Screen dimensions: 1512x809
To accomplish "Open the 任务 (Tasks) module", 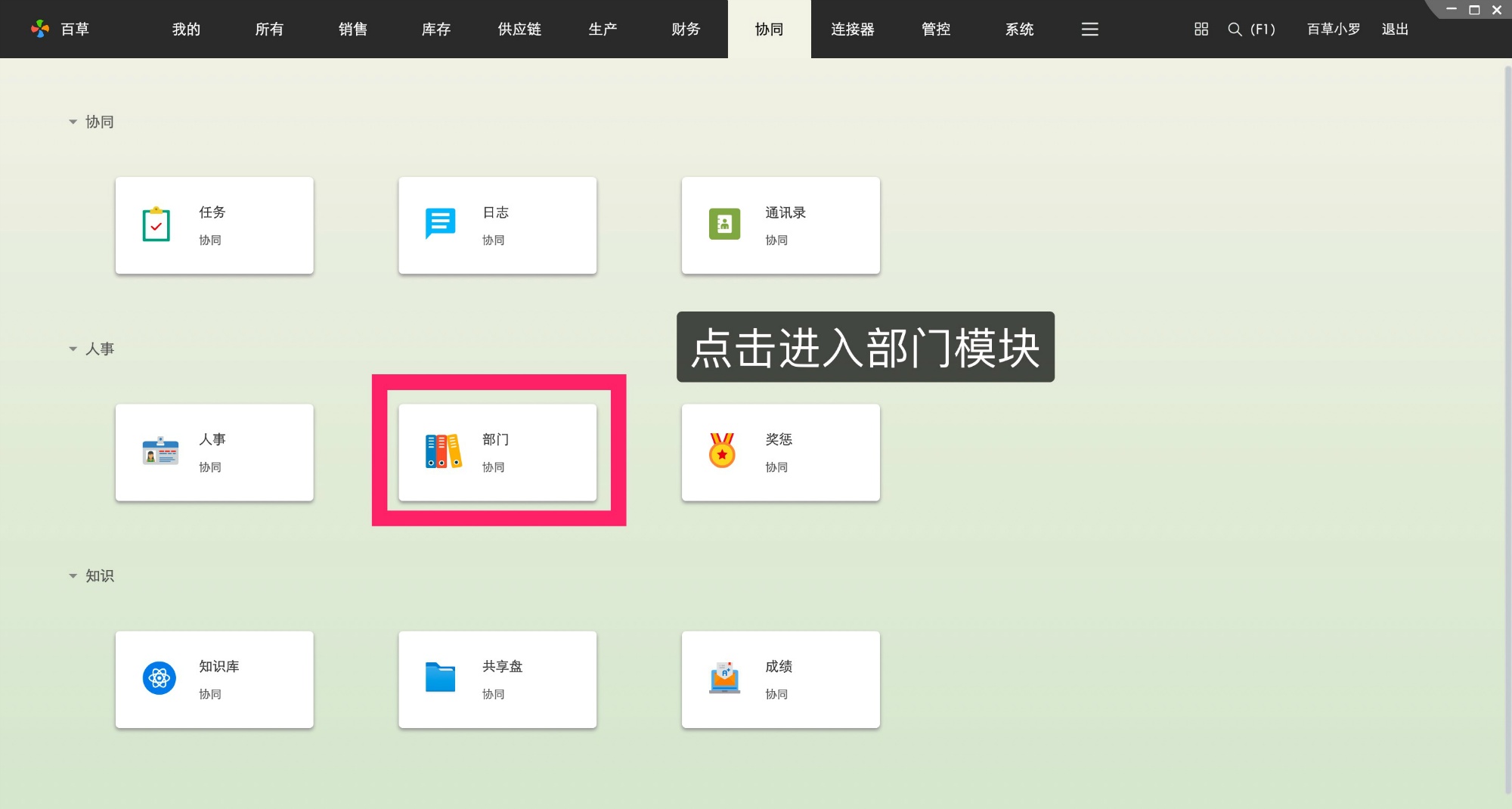I will tap(215, 225).
